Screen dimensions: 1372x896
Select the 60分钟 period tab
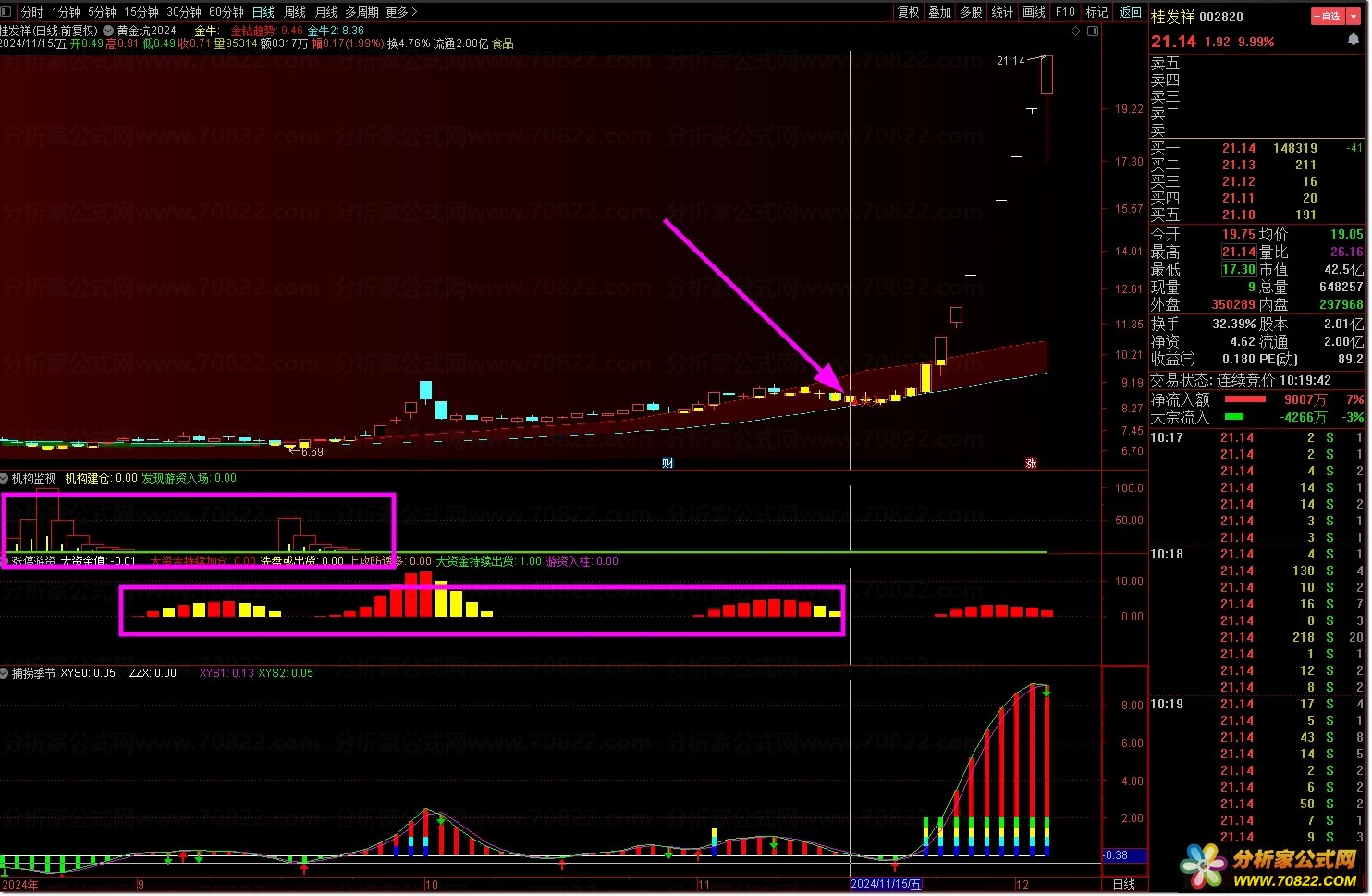[x=227, y=12]
